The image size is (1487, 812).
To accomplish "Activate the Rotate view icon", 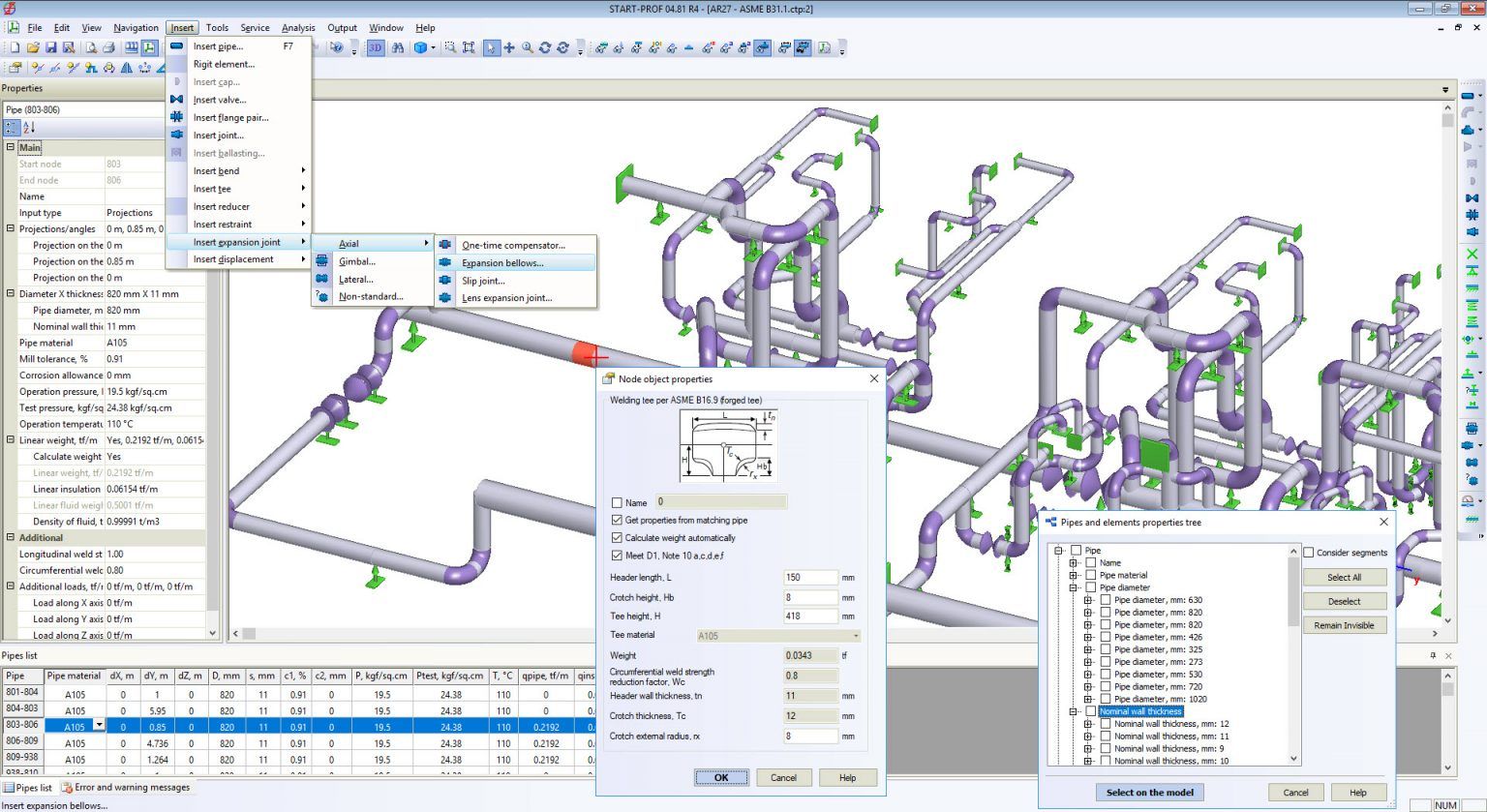I will click(546, 47).
